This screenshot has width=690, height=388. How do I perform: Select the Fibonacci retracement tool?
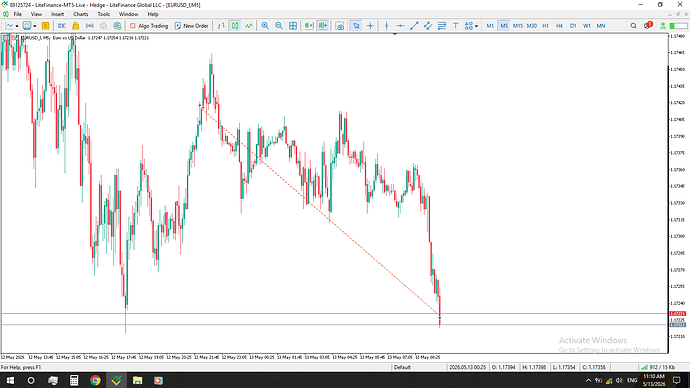(x=442, y=26)
